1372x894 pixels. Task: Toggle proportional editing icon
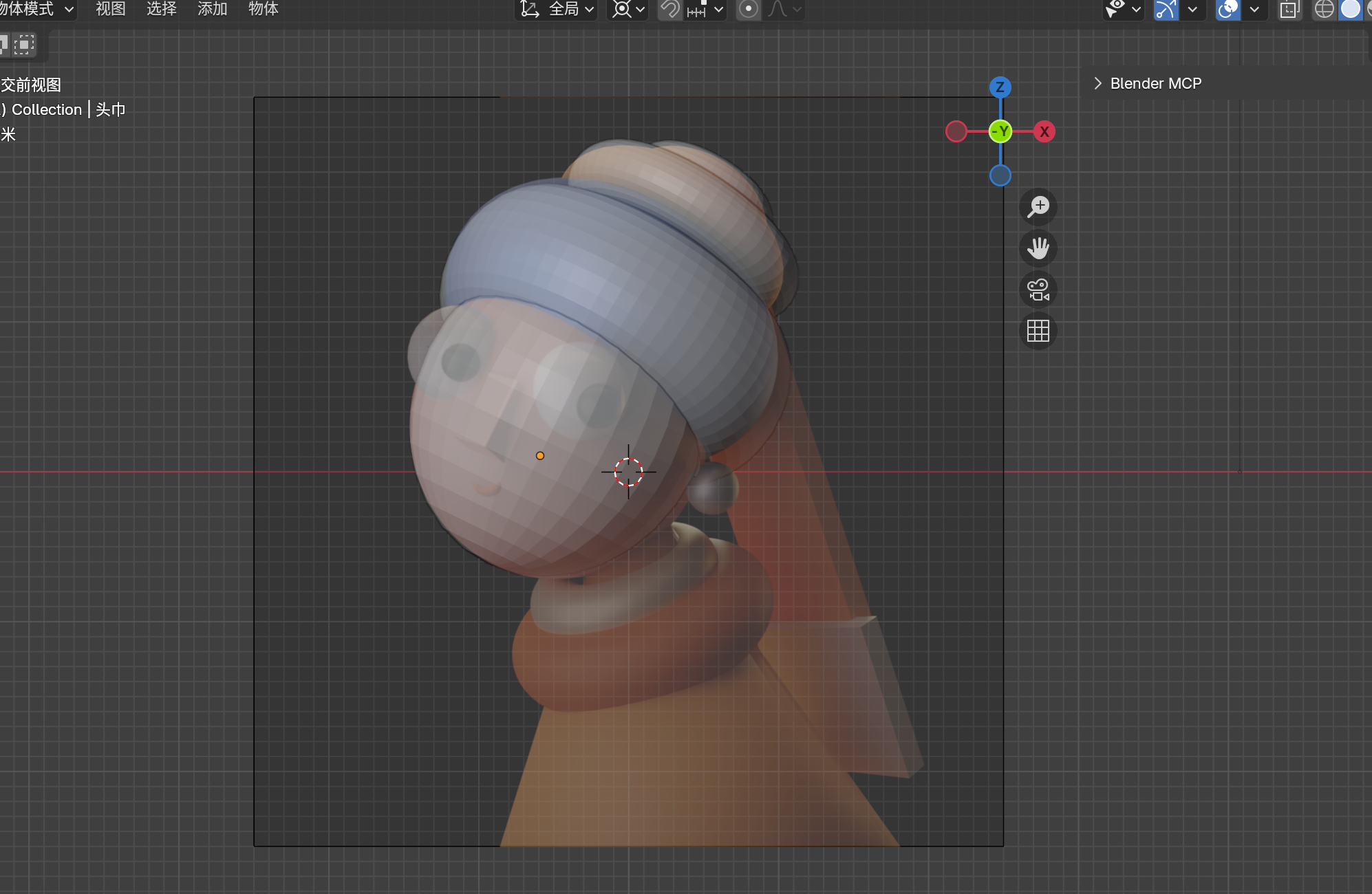pyautogui.click(x=749, y=9)
